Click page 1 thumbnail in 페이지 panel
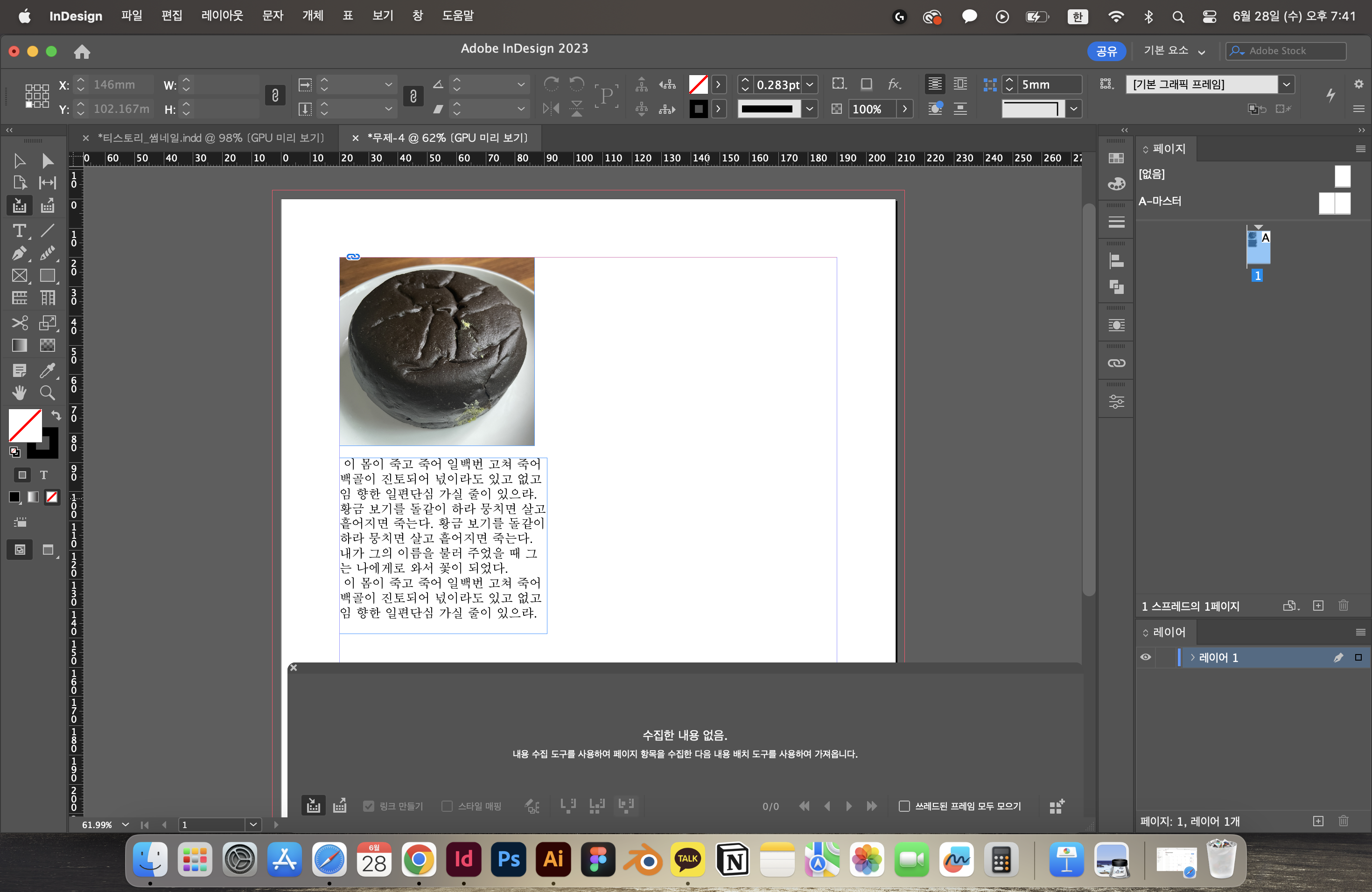 [x=1258, y=248]
